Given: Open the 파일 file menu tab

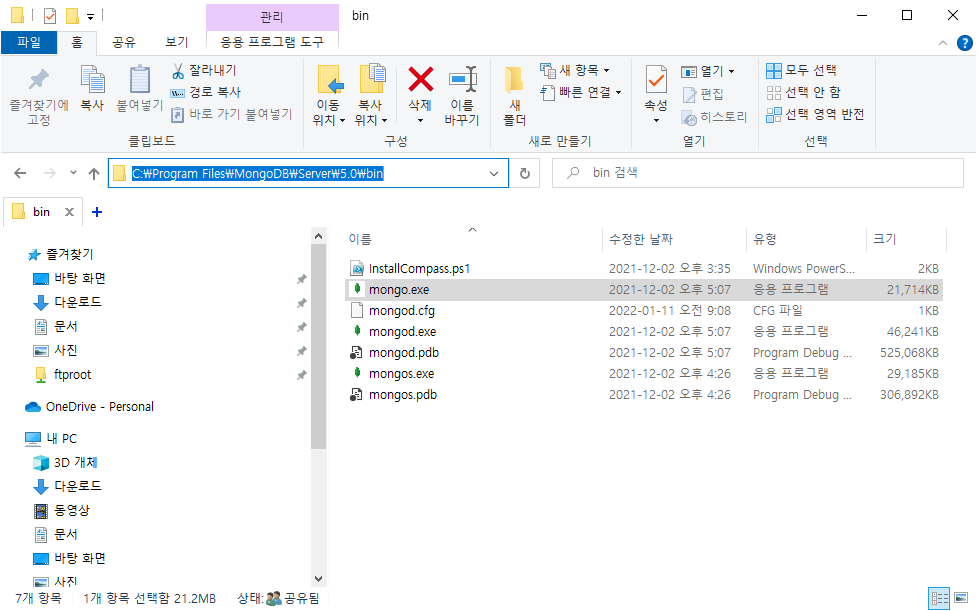Looking at the screenshot, I should tap(29, 42).
